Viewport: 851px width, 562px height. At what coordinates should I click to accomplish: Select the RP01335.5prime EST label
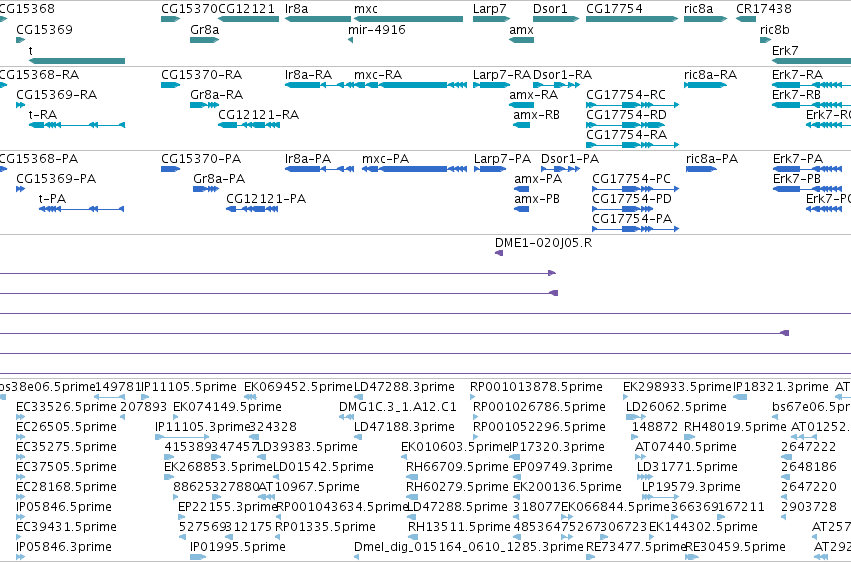click(x=325, y=527)
